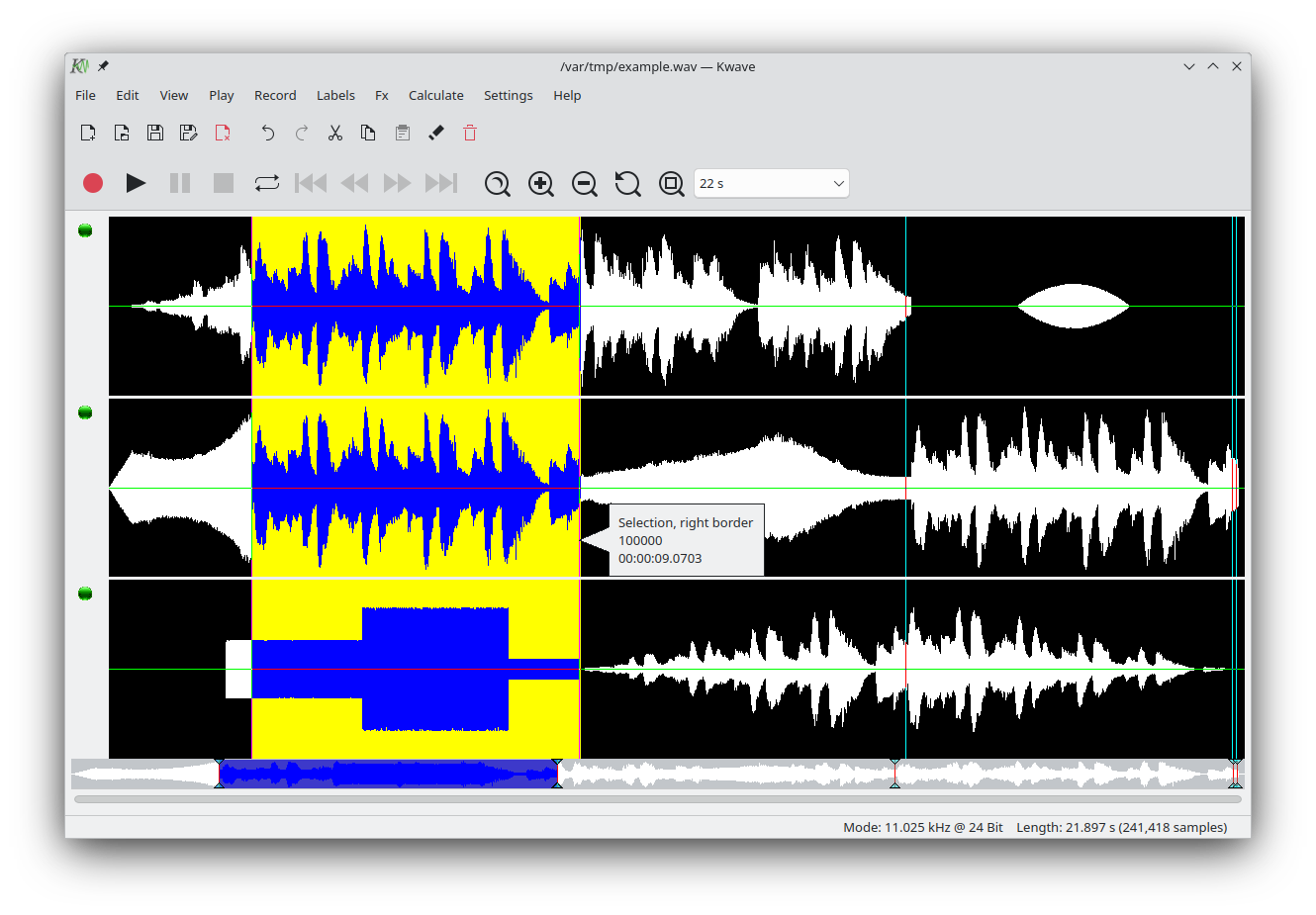Click the red trash delete icon
Screen dimensions: 1316x915
point(470,133)
